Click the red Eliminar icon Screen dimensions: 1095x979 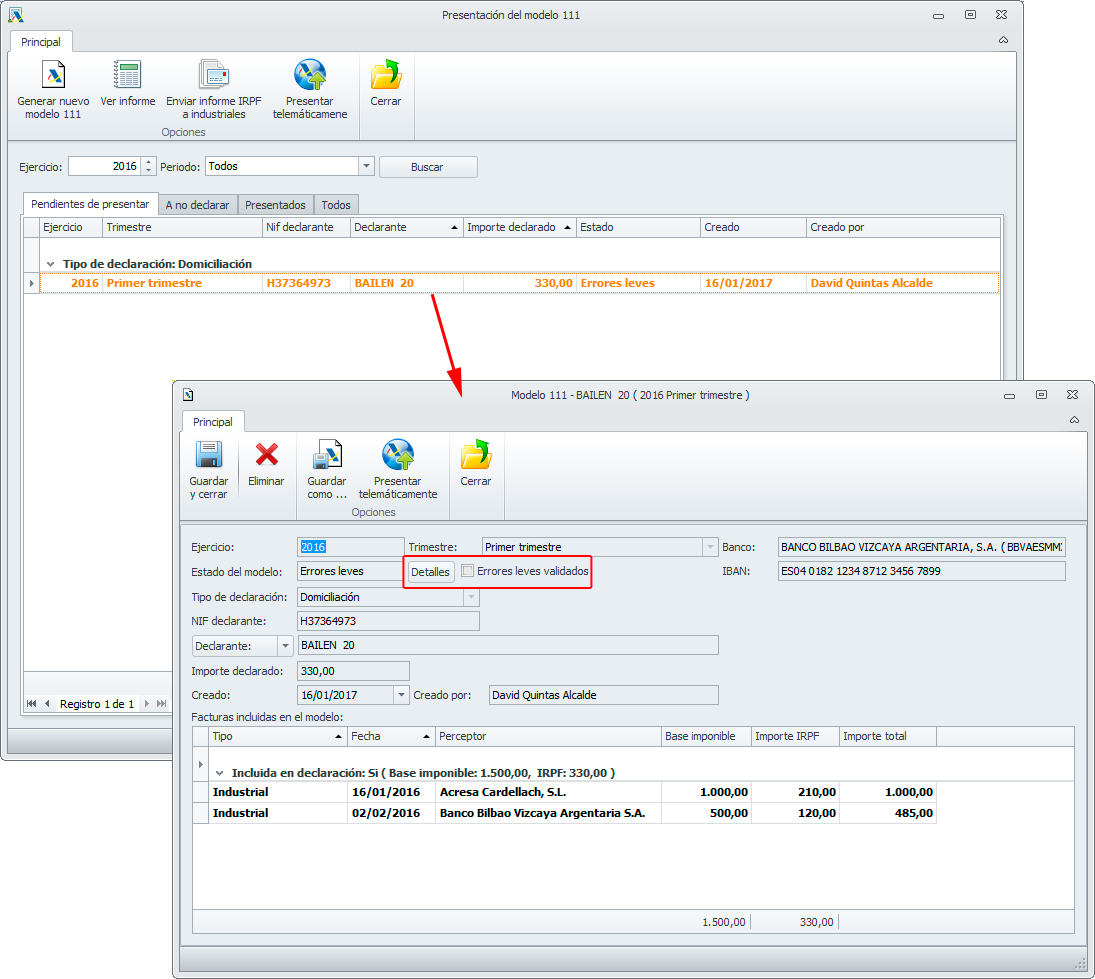pyautogui.click(x=266, y=456)
